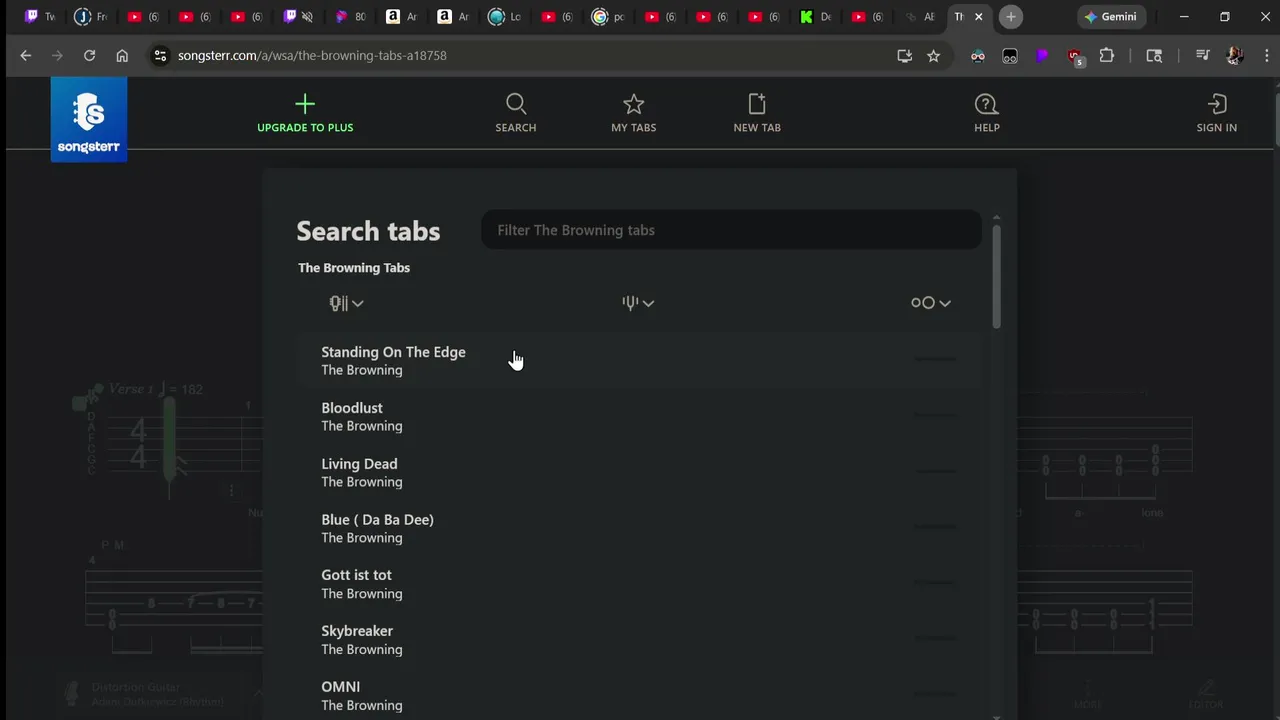Click 'MY TABS' label text

point(633,128)
